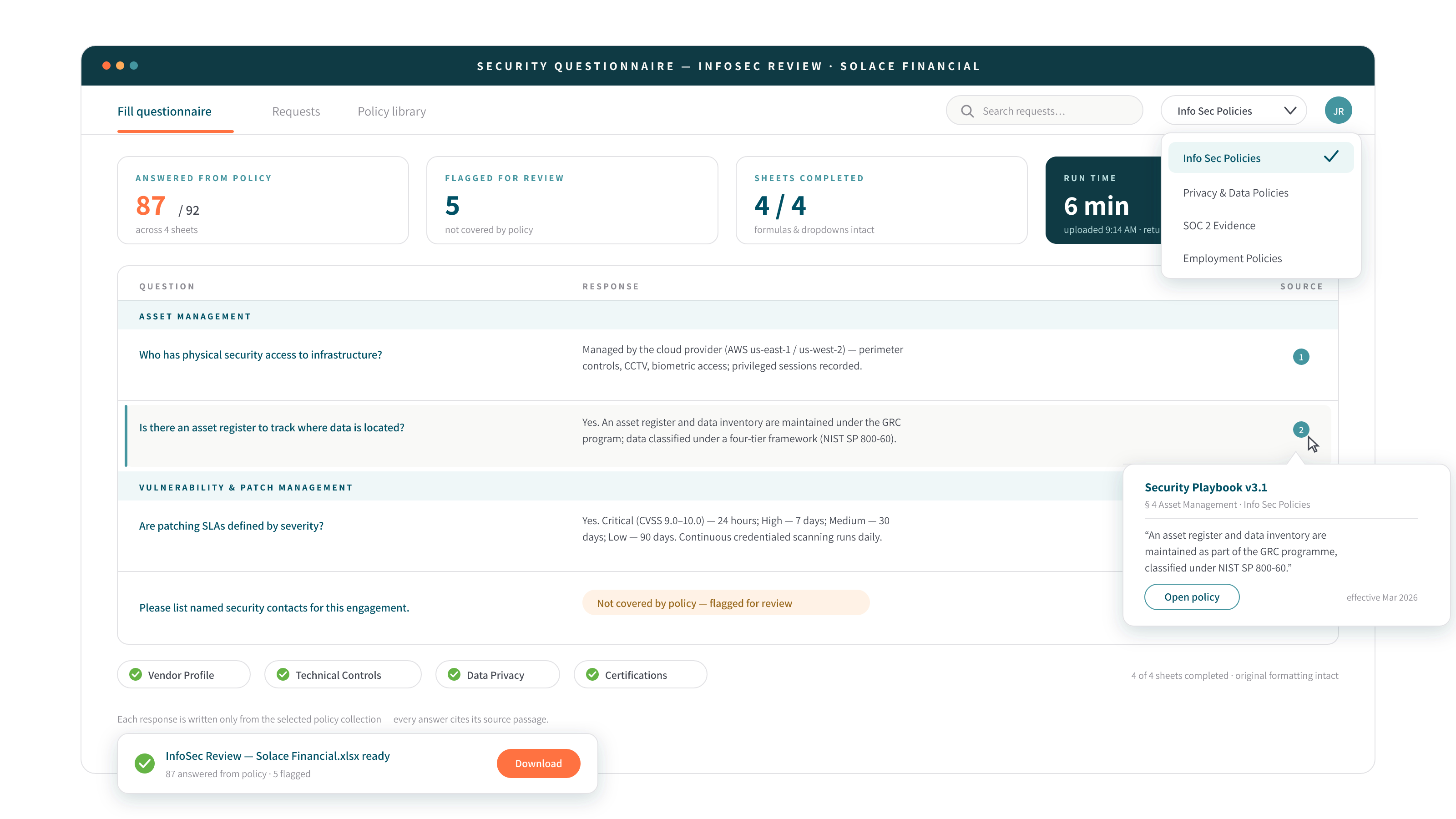Click the search magnifier icon
Image resolution: width=1456 pixels, height=819 pixels.
click(x=967, y=111)
